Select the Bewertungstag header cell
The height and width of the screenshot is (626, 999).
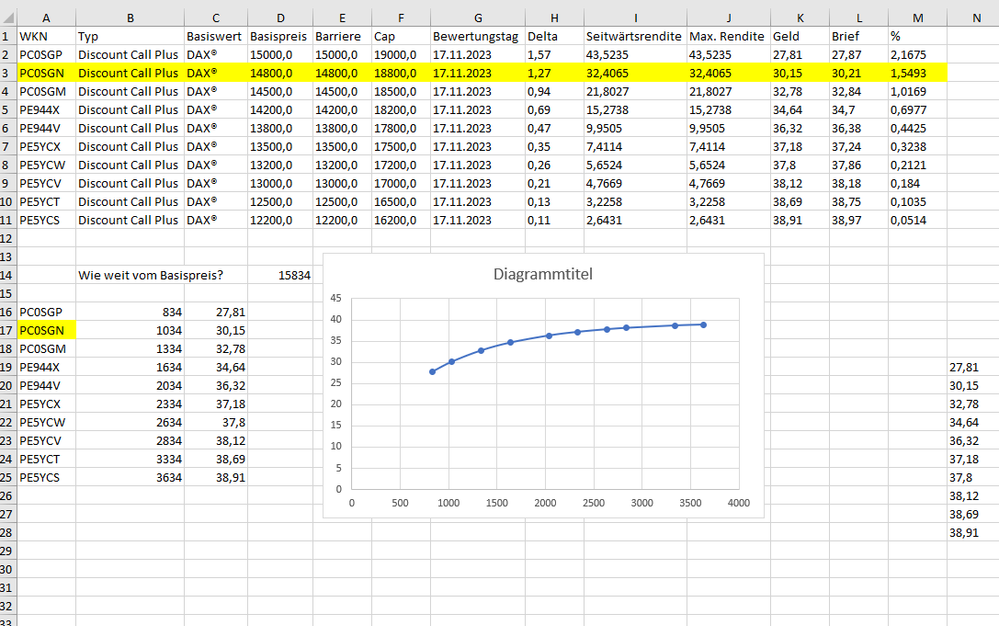[475, 35]
